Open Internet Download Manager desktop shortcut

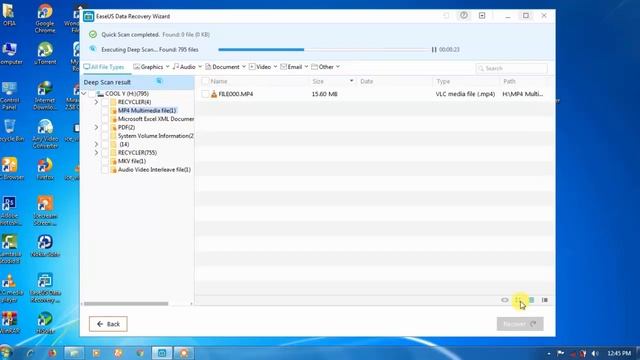pos(45,96)
